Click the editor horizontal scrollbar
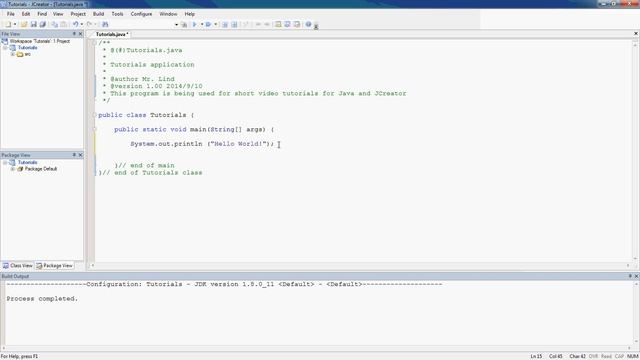The width and height of the screenshot is (640, 360). point(360,266)
